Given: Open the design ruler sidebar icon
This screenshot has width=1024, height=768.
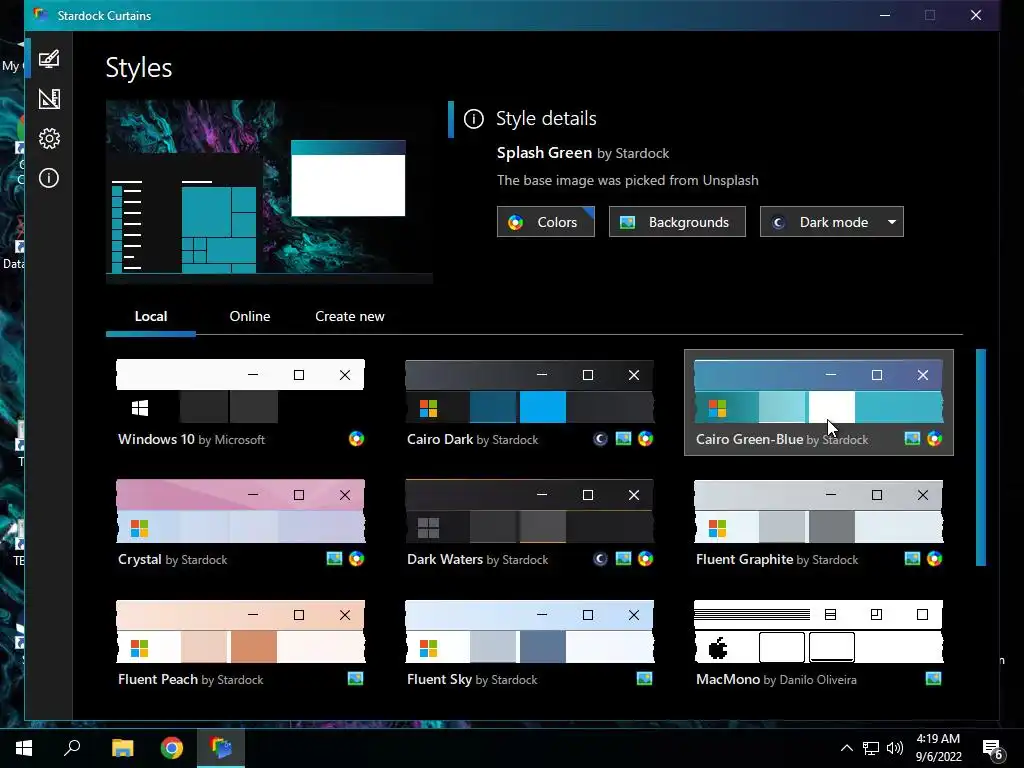Looking at the screenshot, I should (x=49, y=99).
